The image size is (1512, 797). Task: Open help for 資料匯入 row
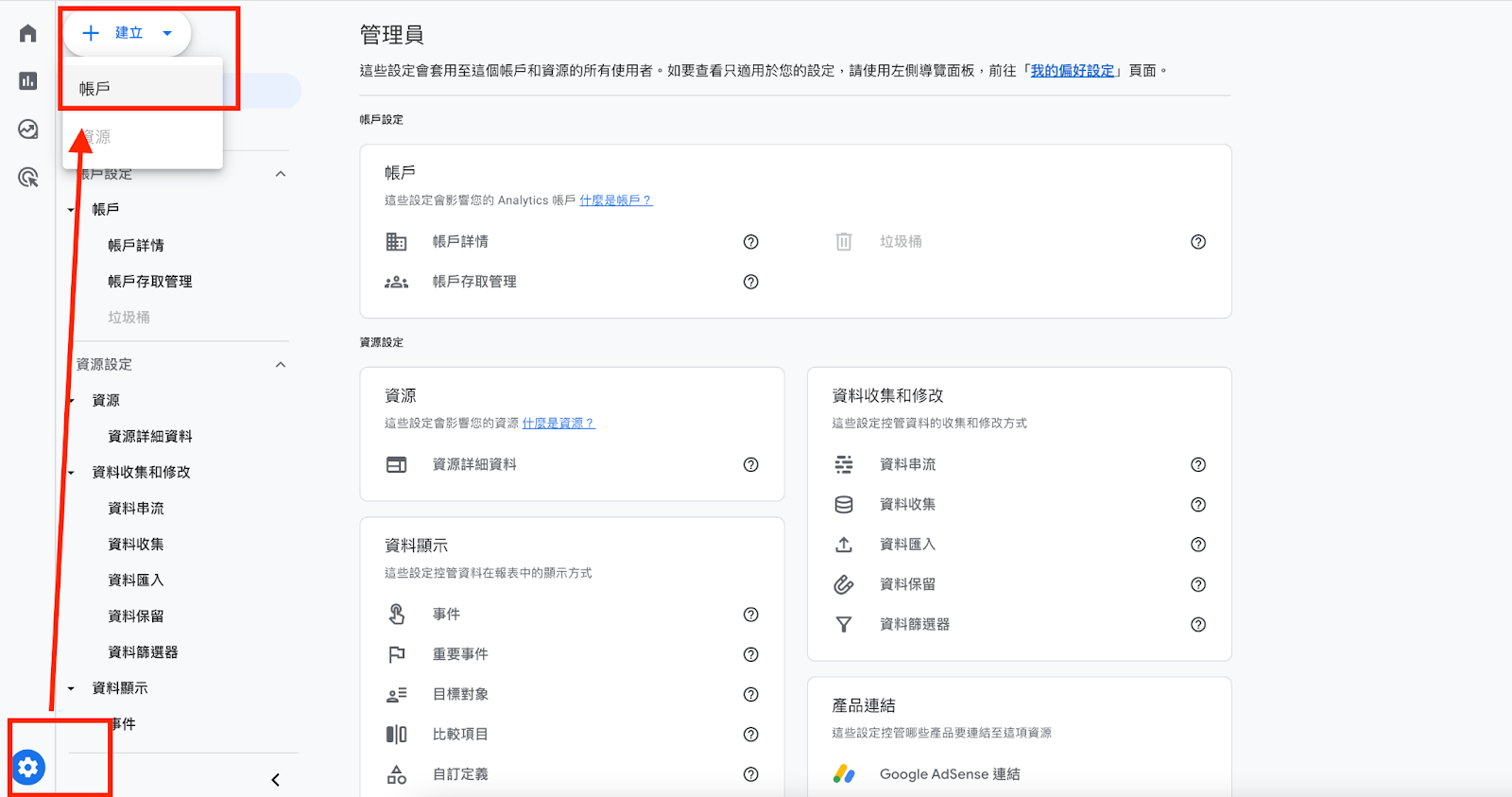coord(1198,545)
